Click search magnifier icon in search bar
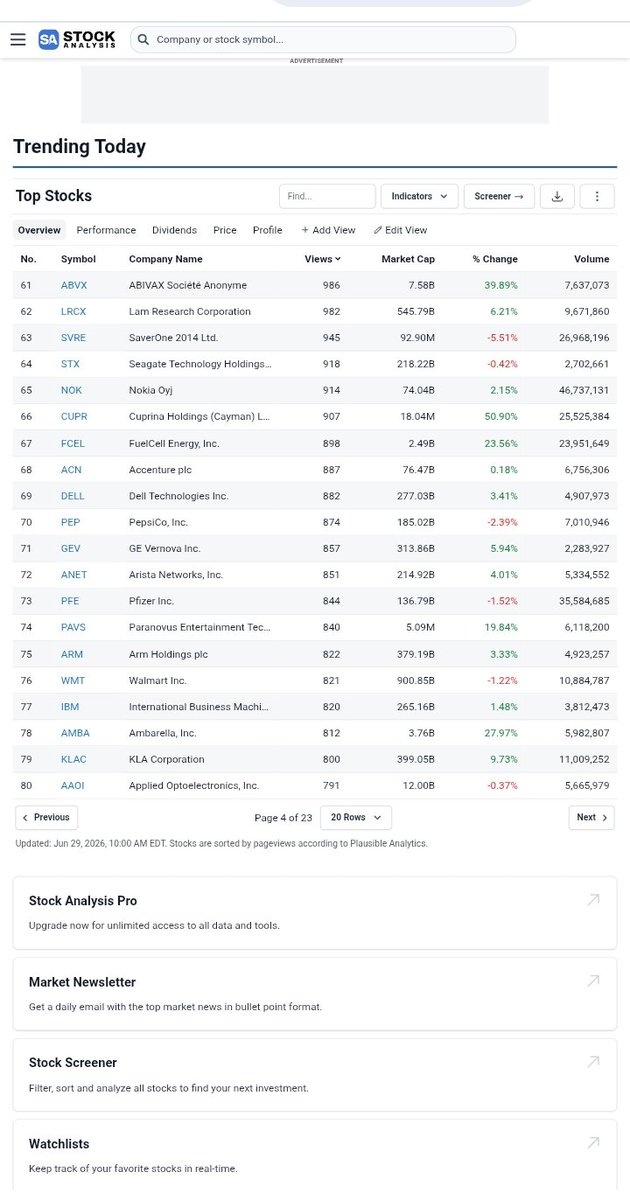630x1200 pixels. (x=144, y=40)
